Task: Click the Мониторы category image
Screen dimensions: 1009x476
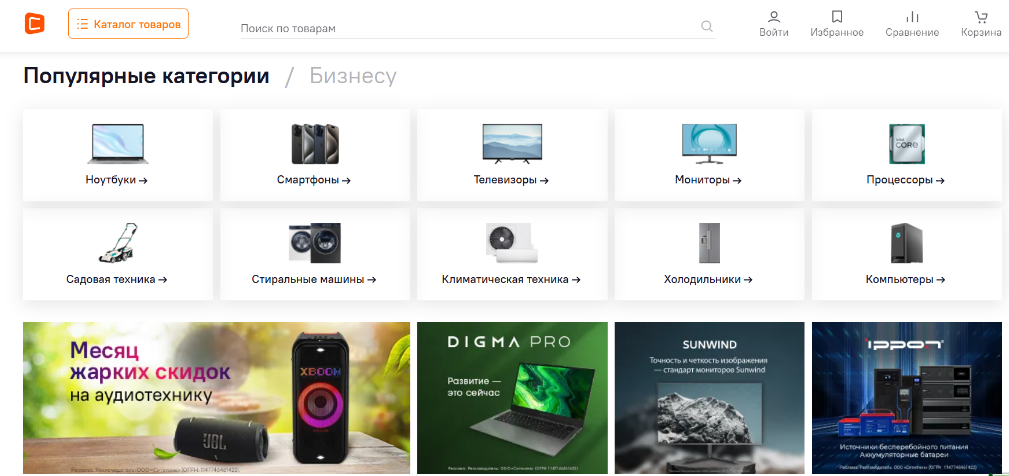Action: [x=709, y=143]
